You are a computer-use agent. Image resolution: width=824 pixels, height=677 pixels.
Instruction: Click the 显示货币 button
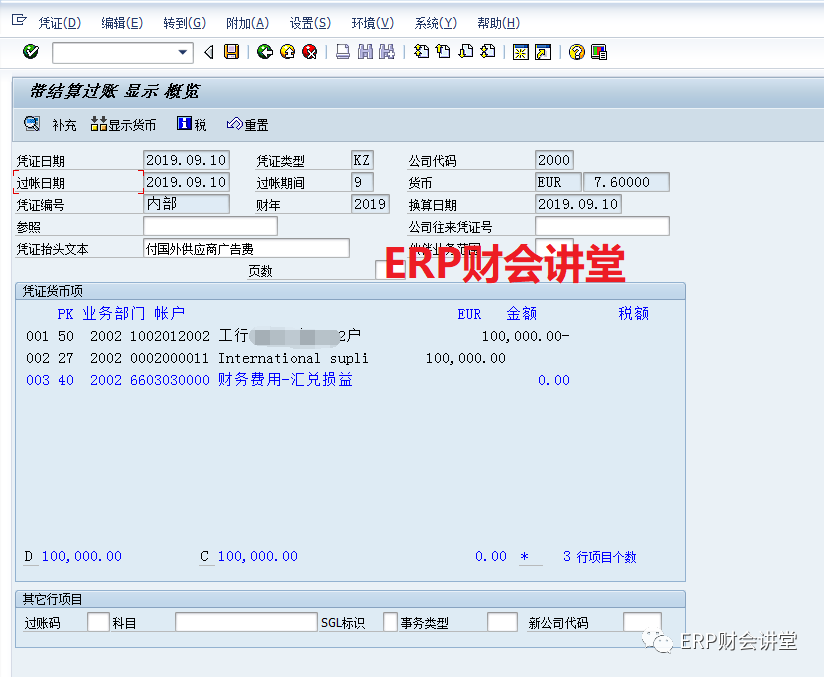(123, 124)
